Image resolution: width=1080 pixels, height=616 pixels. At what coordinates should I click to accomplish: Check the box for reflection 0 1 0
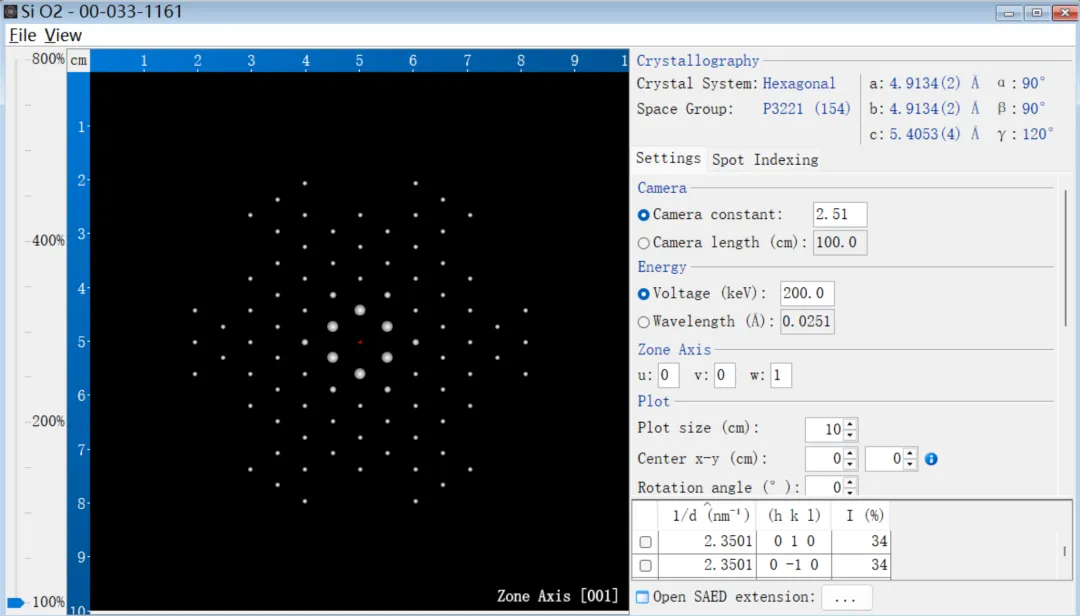tap(645, 542)
